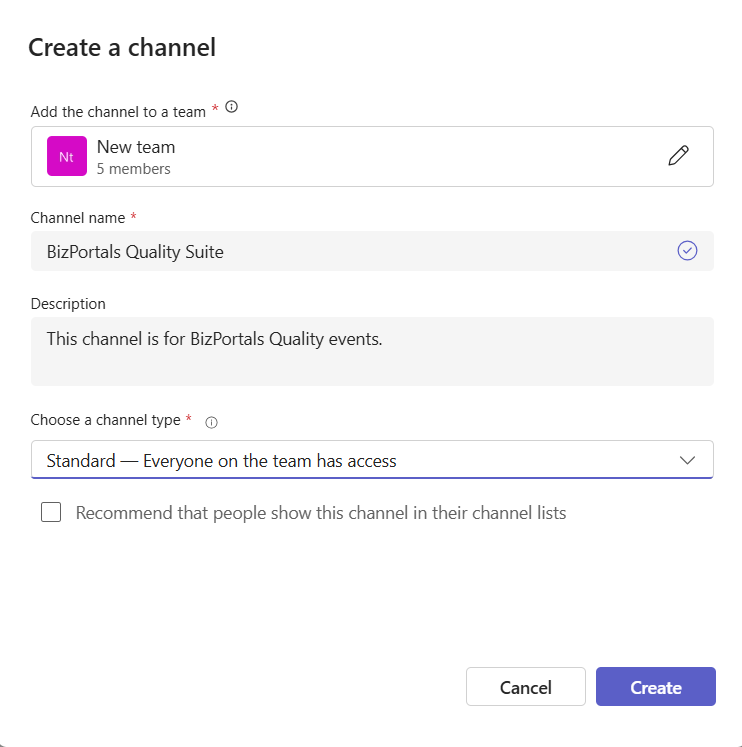Click the Description field label
Image resolution: width=742 pixels, height=747 pixels.
tap(68, 304)
